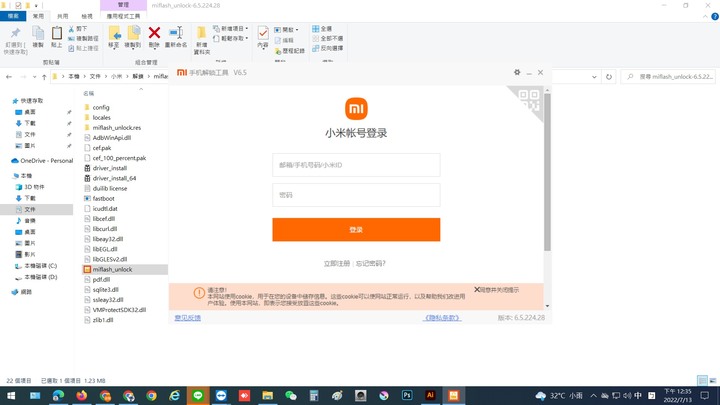Select OneDrive - Personal in navigation pane
This screenshot has width=720, height=405.
pyautogui.click(x=46, y=161)
